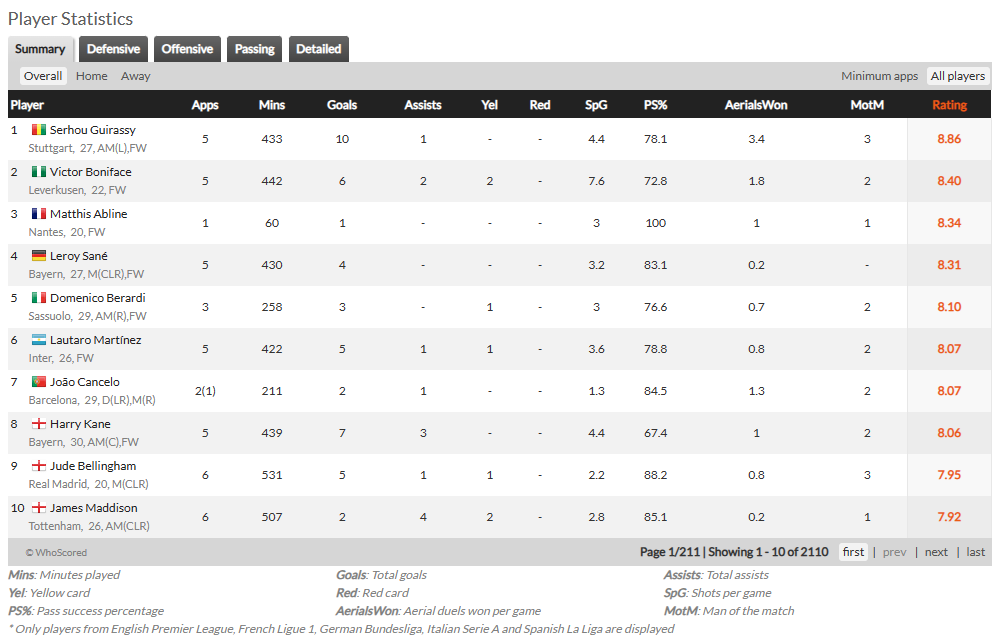The height and width of the screenshot is (644, 1002).
Task: Select the Overall filter option
Action: [43, 76]
